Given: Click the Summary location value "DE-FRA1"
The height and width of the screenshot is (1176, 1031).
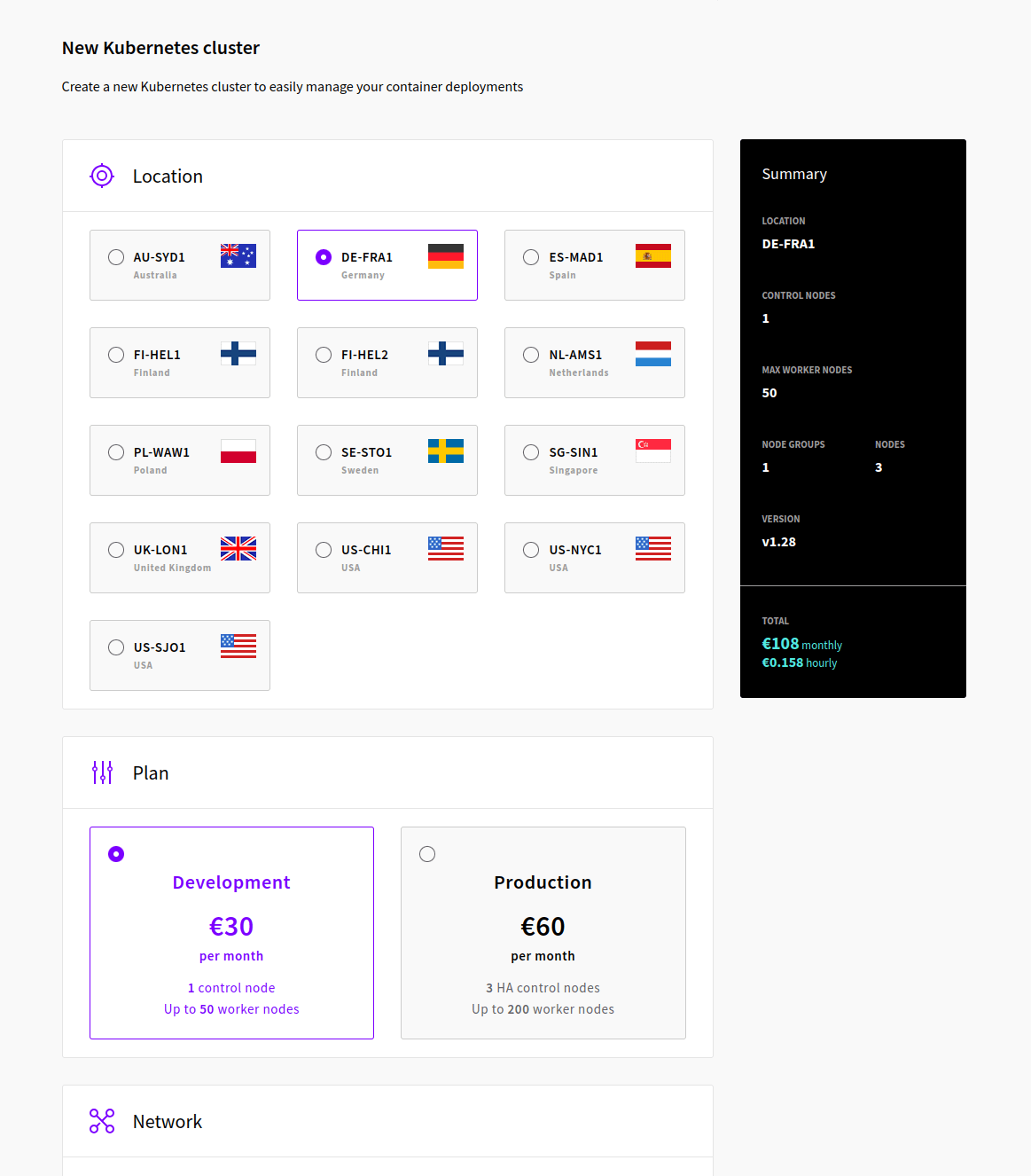Looking at the screenshot, I should click(788, 244).
